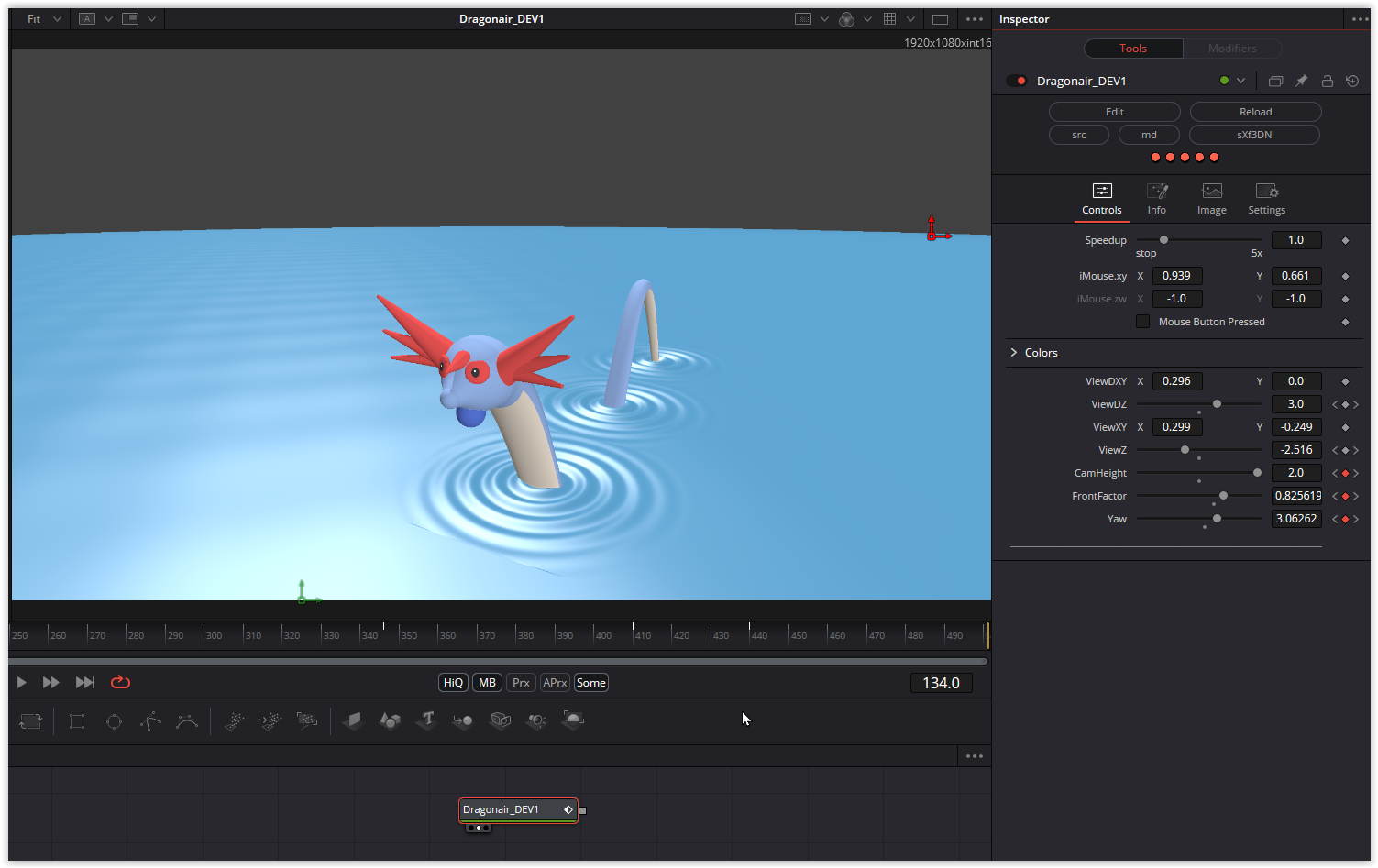
Task: Add a Text 3D node
Action: click(x=426, y=721)
